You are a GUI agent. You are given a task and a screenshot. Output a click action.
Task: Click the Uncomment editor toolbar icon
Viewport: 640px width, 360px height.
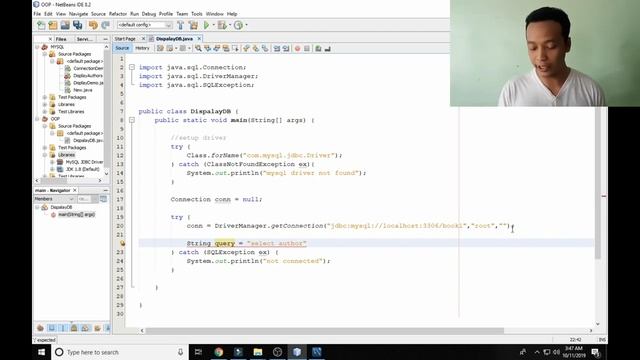coord(327,49)
